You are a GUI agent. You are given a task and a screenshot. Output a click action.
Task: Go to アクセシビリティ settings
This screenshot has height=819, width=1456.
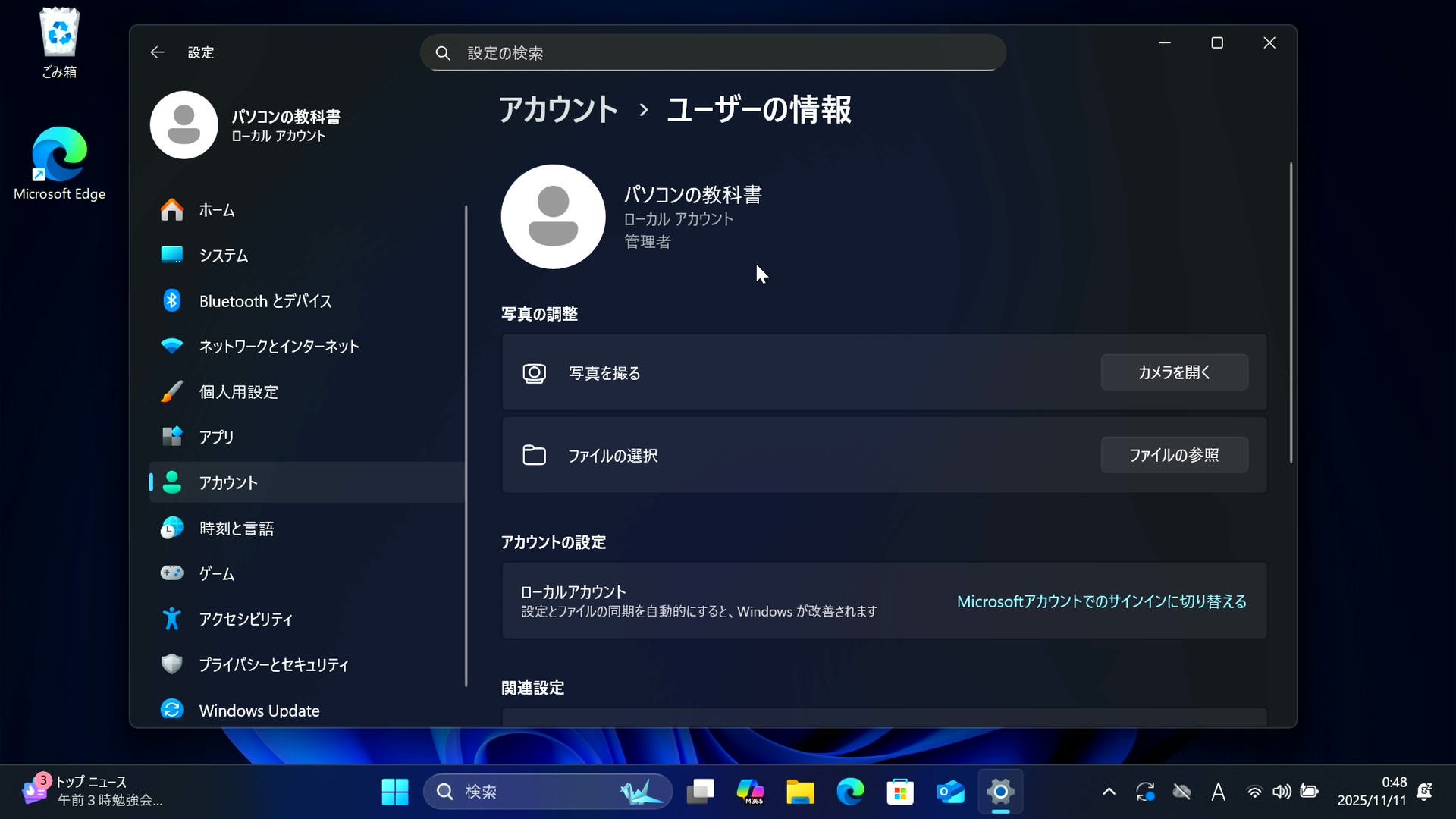point(245,620)
